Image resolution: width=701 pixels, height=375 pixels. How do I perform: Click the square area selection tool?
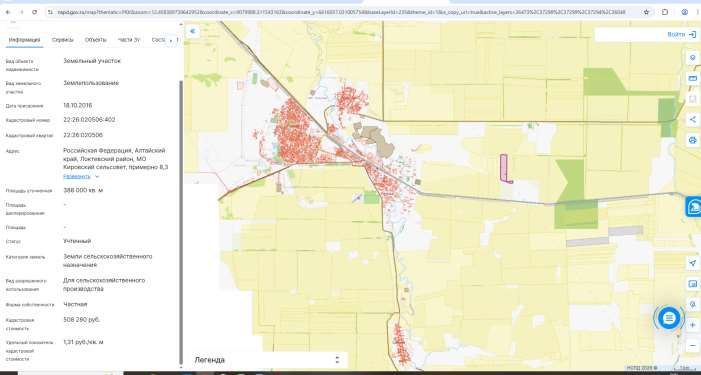pyautogui.click(x=693, y=99)
